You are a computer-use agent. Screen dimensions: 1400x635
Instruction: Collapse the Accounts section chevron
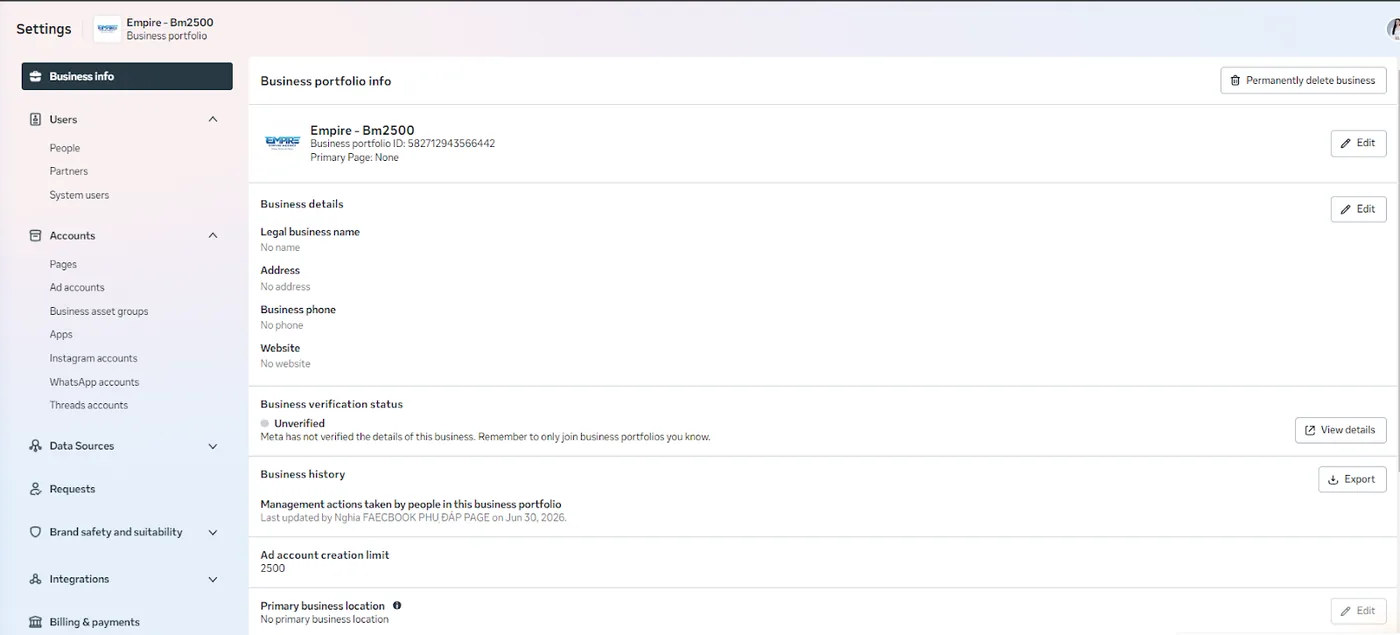pyautogui.click(x=213, y=235)
